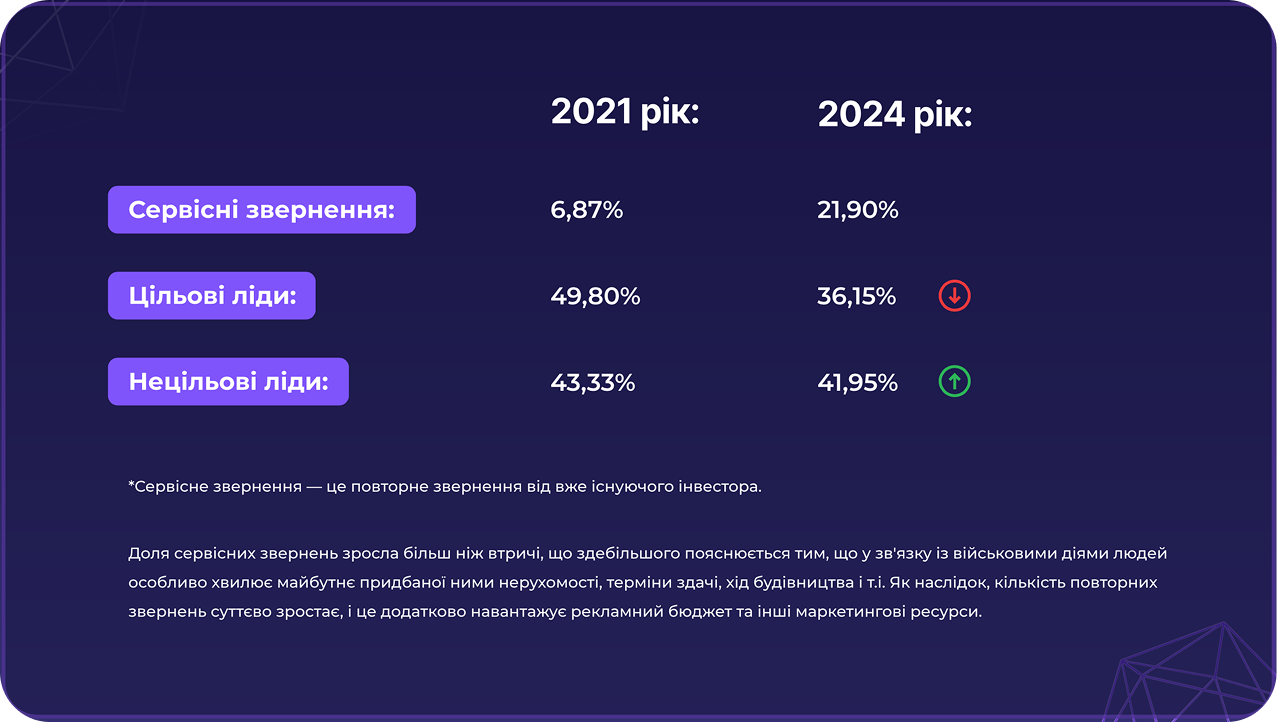Screen dimensions: 1277x722
Task: Click the 49,80% value
Action: pyautogui.click(x=596, y=296)
